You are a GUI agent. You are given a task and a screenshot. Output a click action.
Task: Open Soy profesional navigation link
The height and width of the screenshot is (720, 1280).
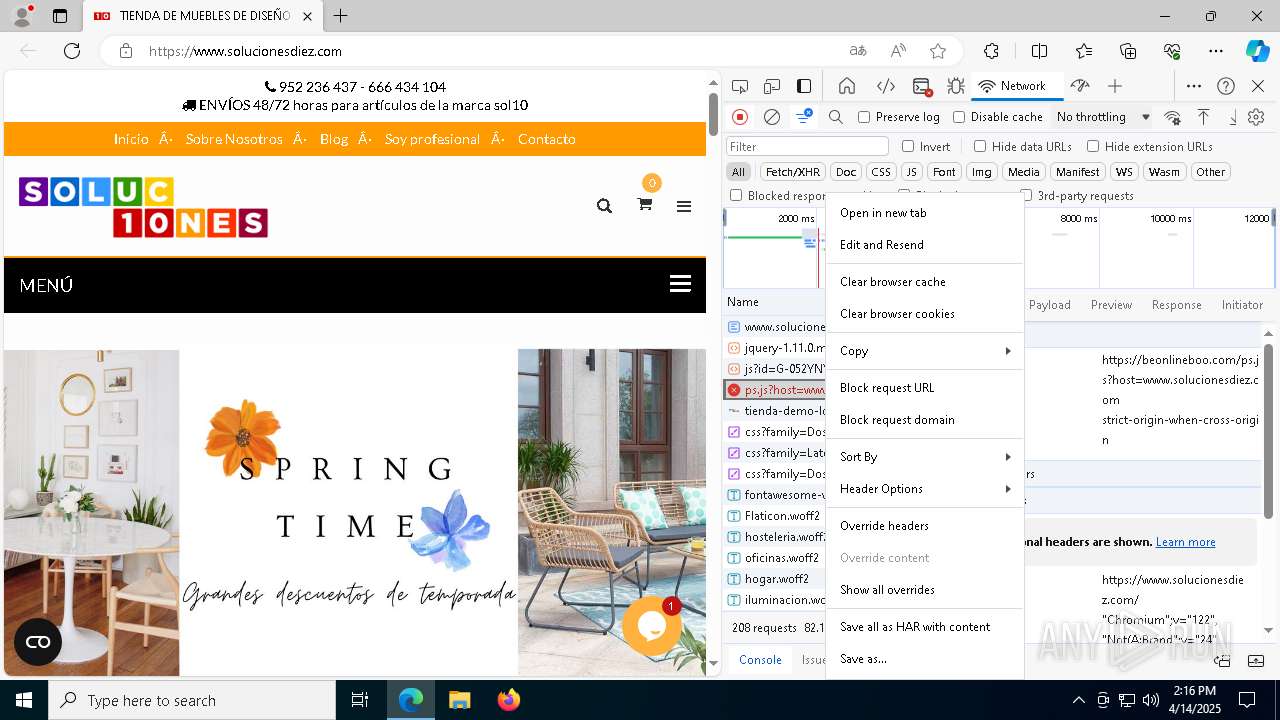tap(432, 139)
